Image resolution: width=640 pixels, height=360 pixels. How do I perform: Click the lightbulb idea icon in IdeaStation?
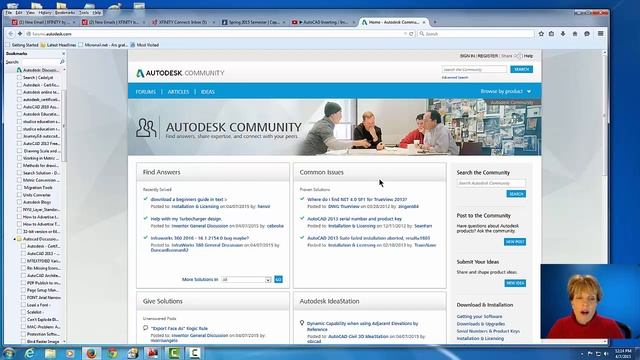coord(302,323)
